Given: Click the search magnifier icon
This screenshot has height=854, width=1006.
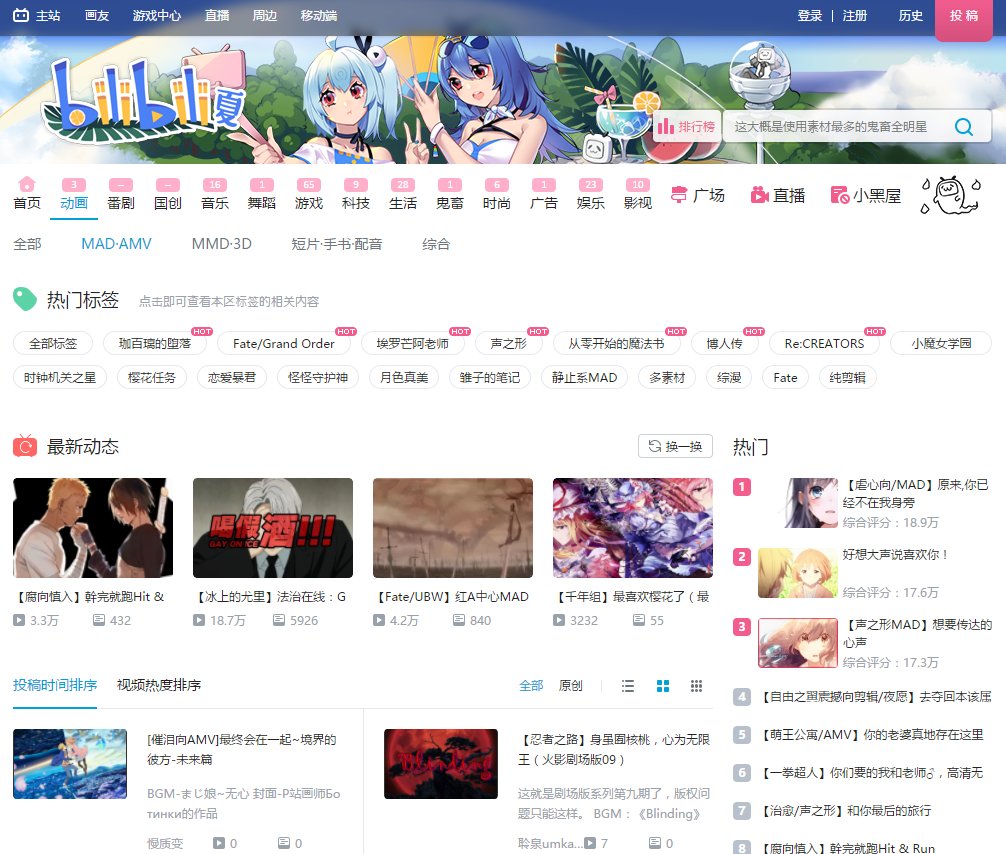Looking at the screenshot, I should point(964,126).
